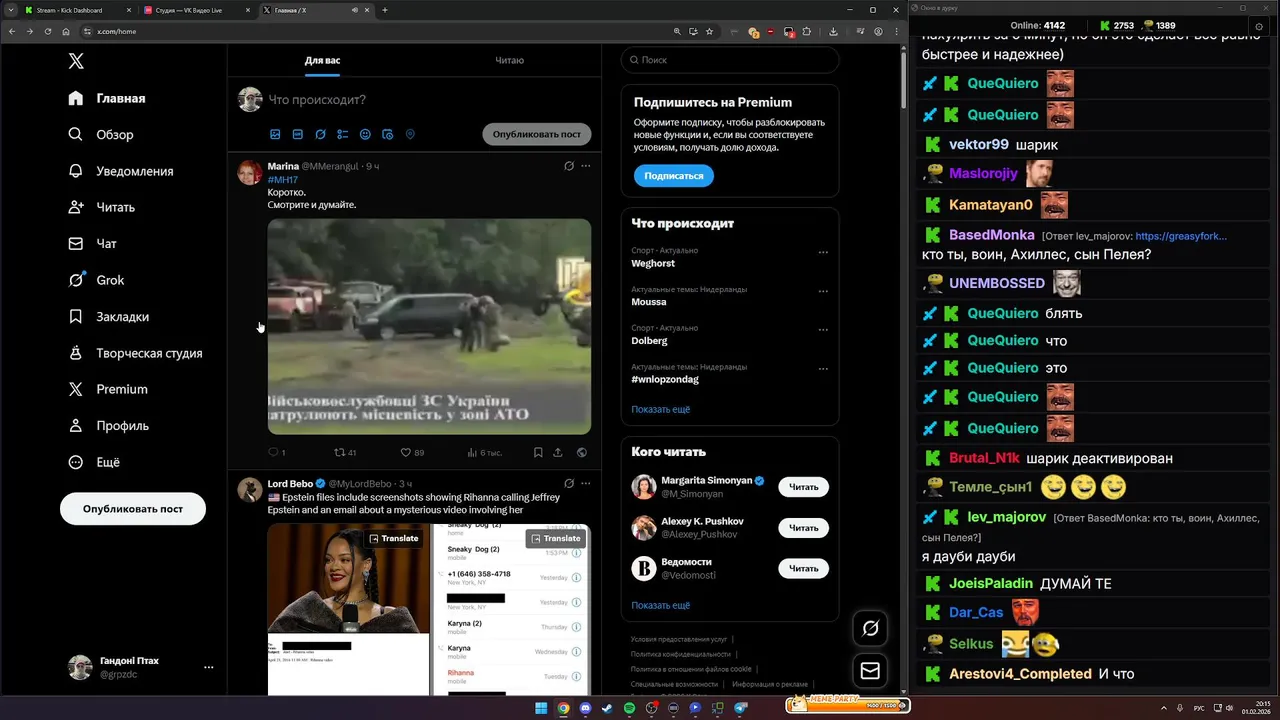Open Главная home in the sidebar

(107, 98)
